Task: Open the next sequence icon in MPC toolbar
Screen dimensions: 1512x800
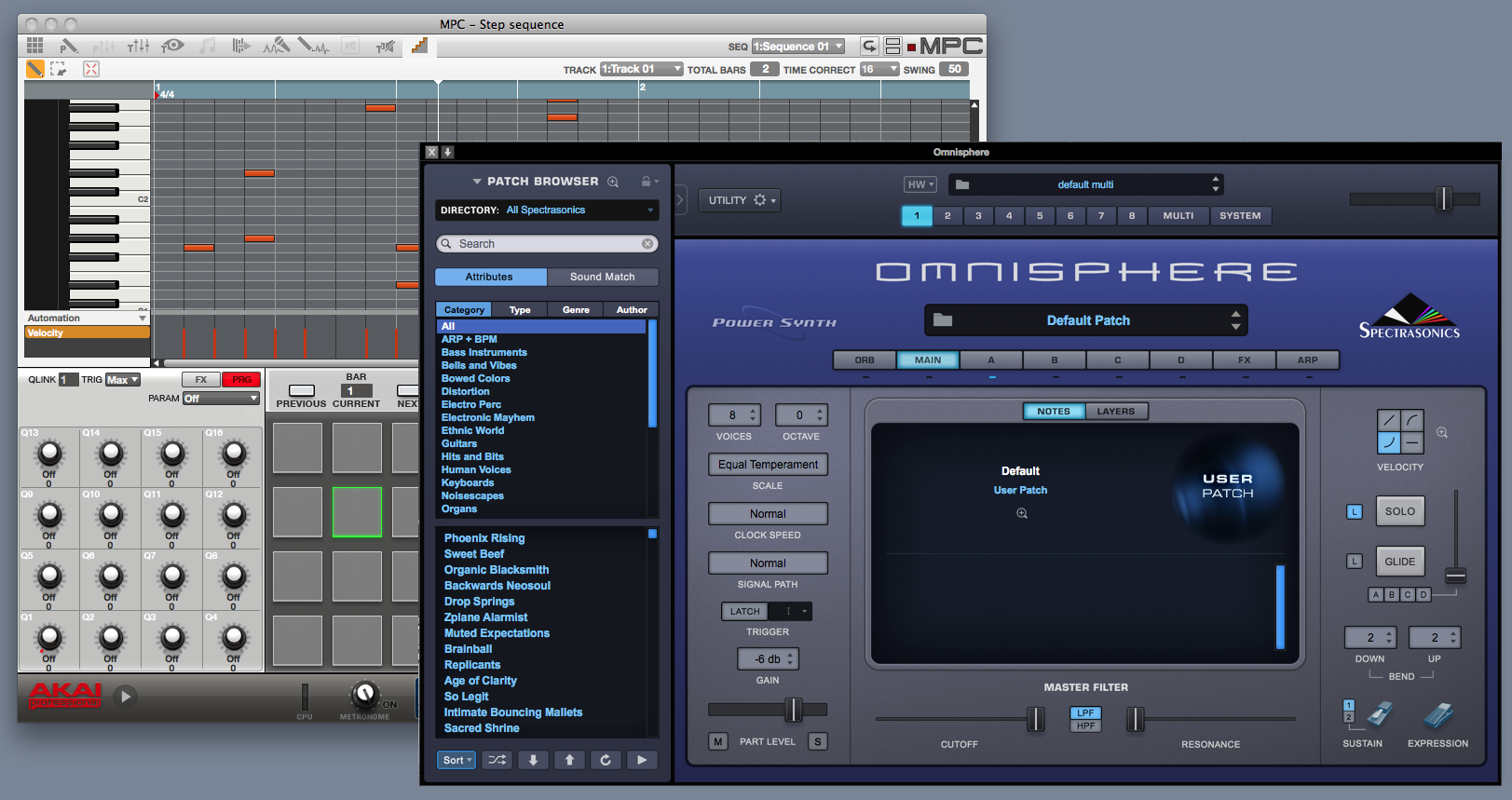Action: coord(241,46)
